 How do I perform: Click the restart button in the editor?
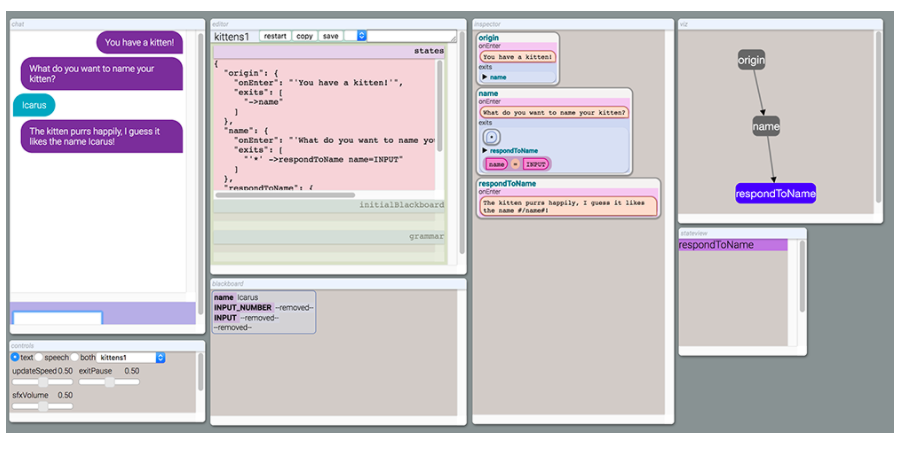click(275, 36)
